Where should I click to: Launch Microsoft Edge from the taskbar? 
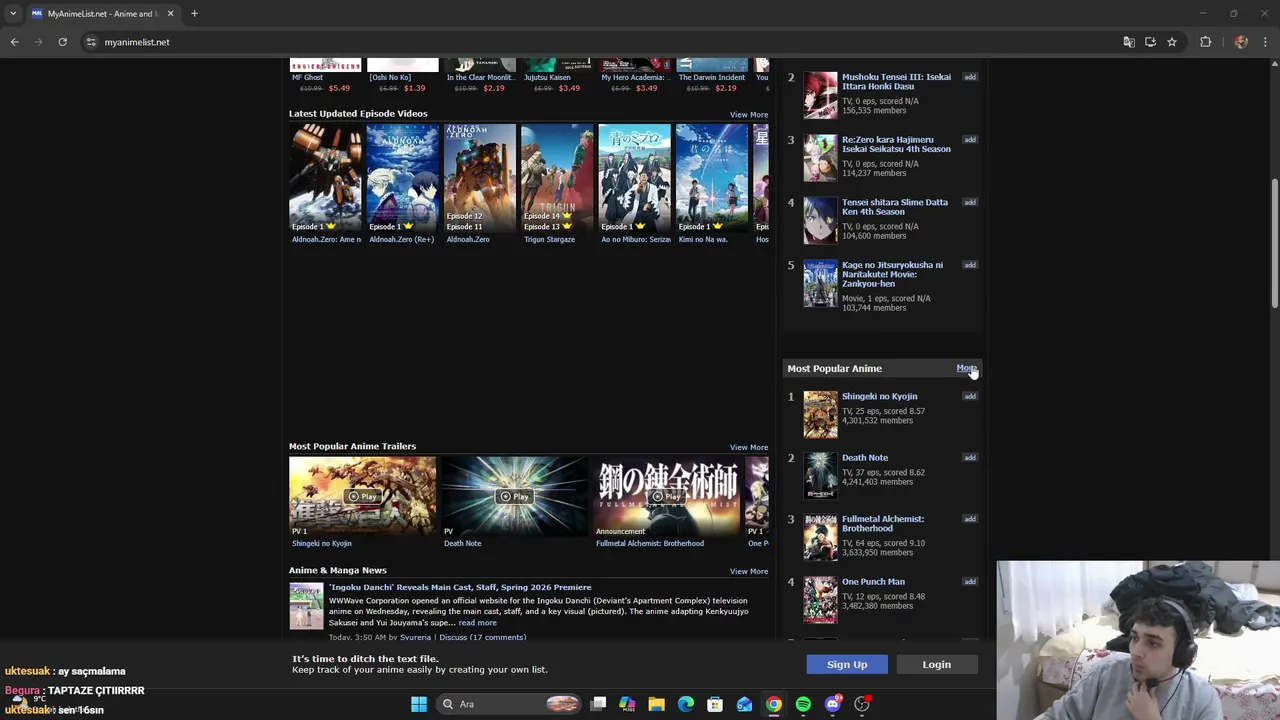[686, 704]
